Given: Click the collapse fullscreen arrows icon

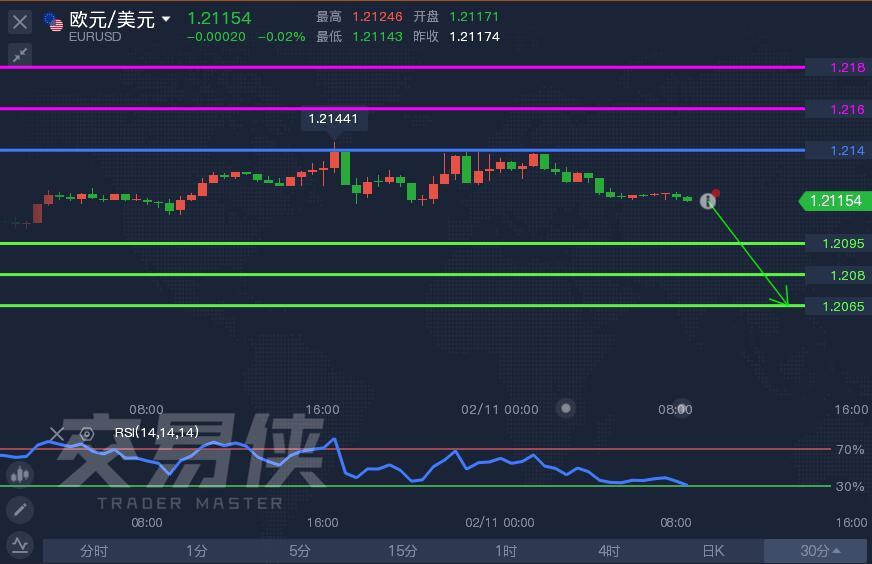Looking at the screenshot, I should pos(20,55).
